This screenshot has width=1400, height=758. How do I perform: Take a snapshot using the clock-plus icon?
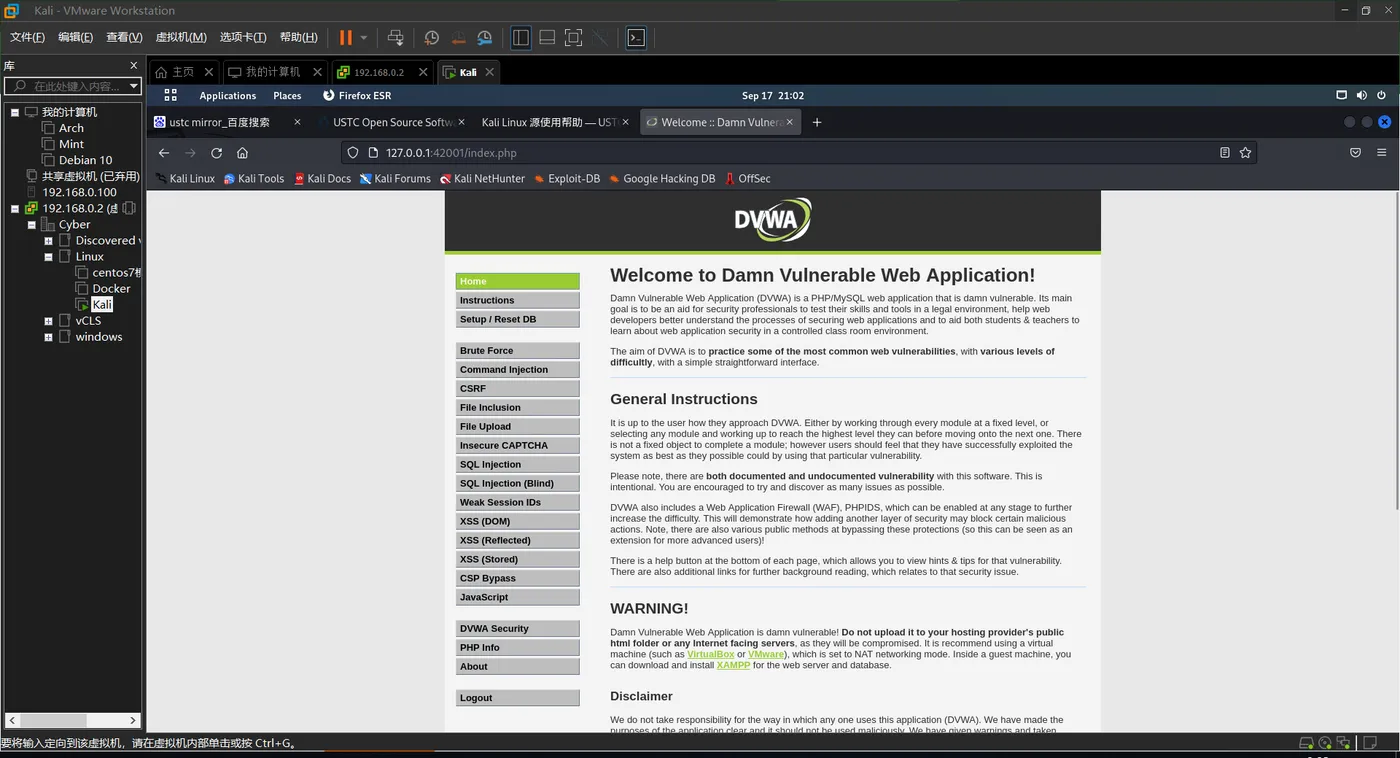[x=432, y=37]
